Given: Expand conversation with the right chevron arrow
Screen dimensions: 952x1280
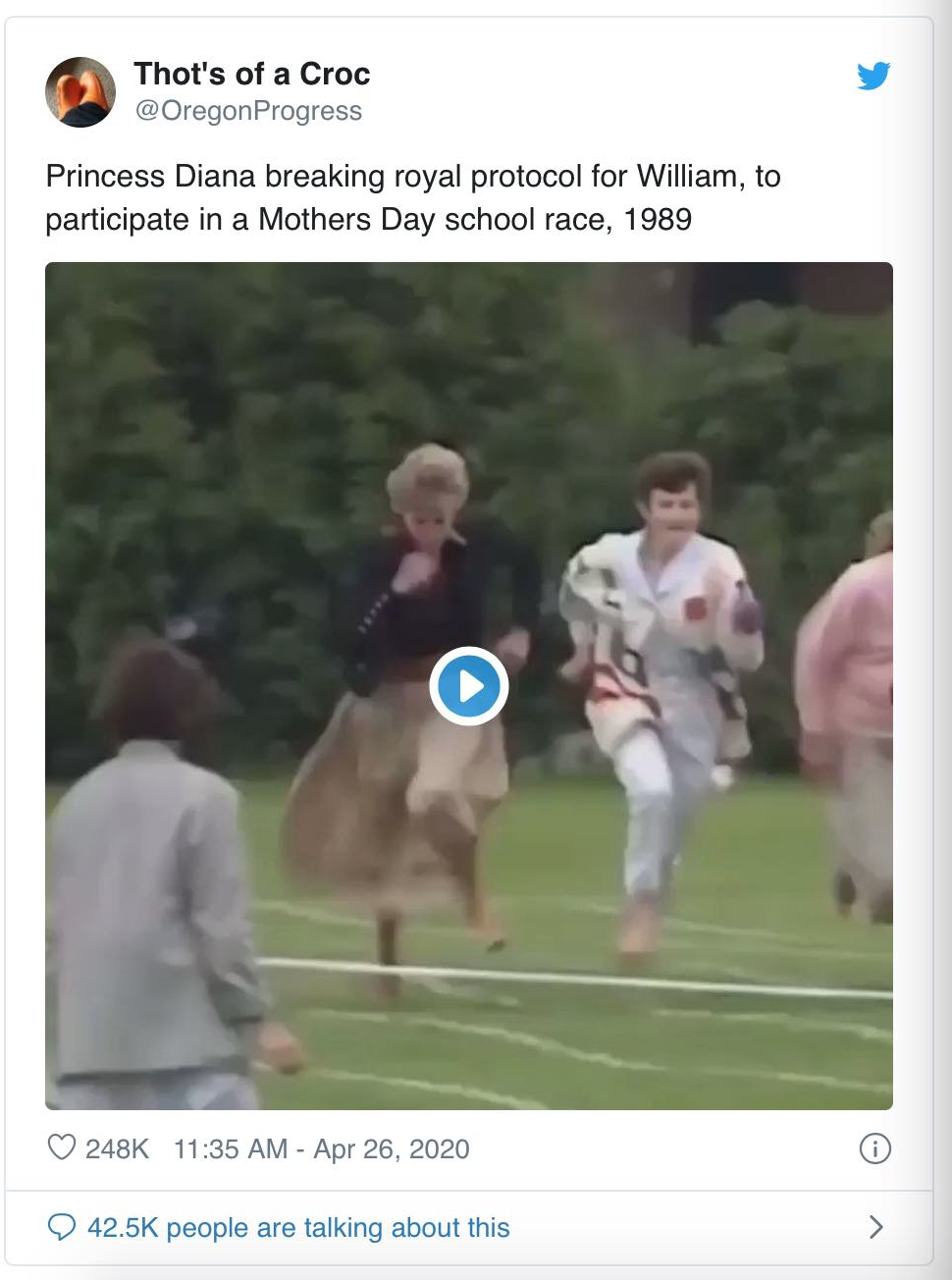Looking at the screenshot, I should click(x=876, y=1227).
